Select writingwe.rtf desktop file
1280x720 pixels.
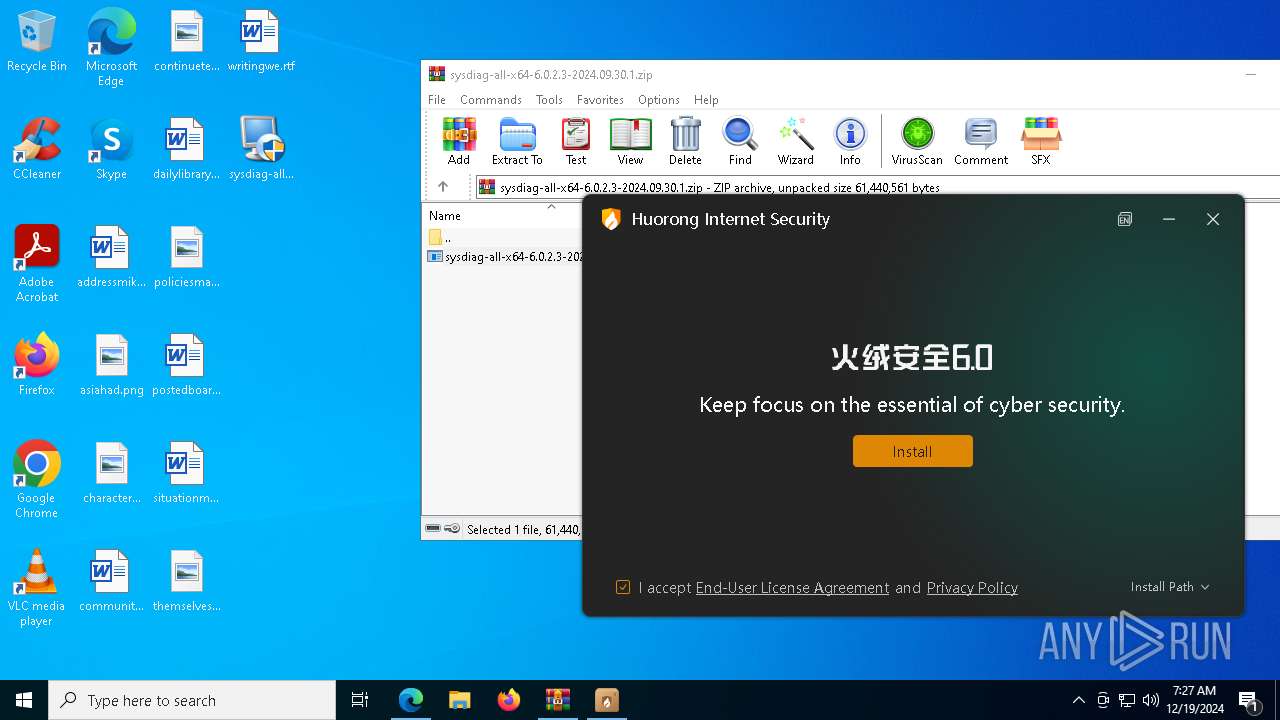click(x=261, y=42)
